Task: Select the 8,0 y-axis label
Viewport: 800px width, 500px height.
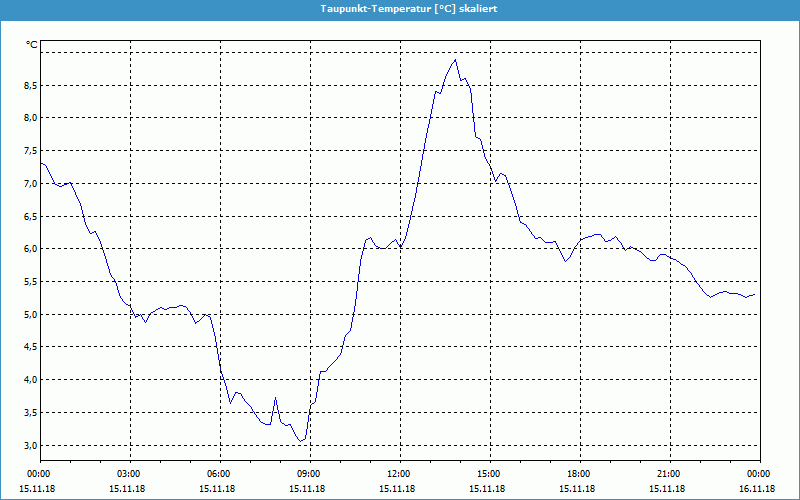Action: point(29,118)
